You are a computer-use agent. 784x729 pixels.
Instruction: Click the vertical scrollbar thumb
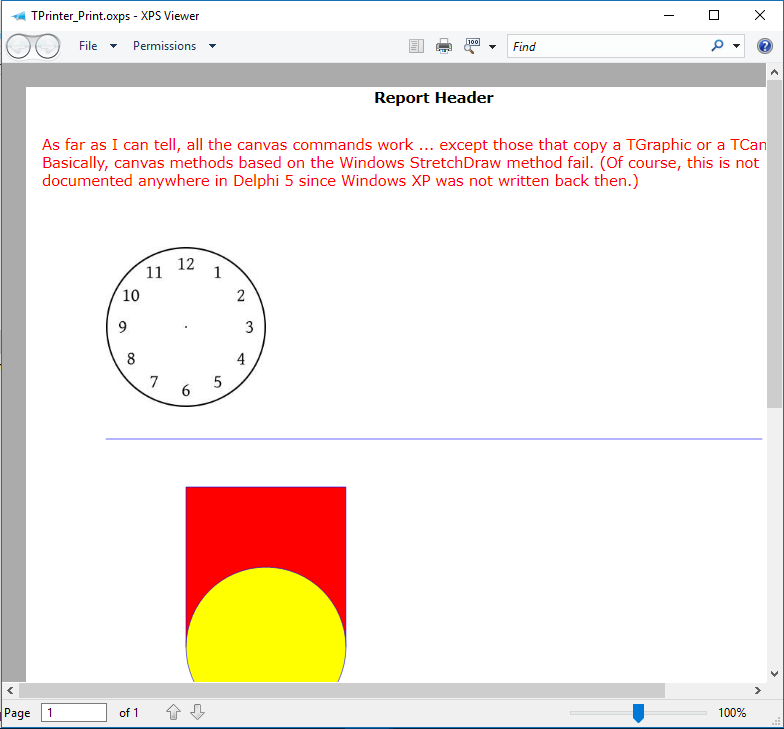tap(774, 244)
